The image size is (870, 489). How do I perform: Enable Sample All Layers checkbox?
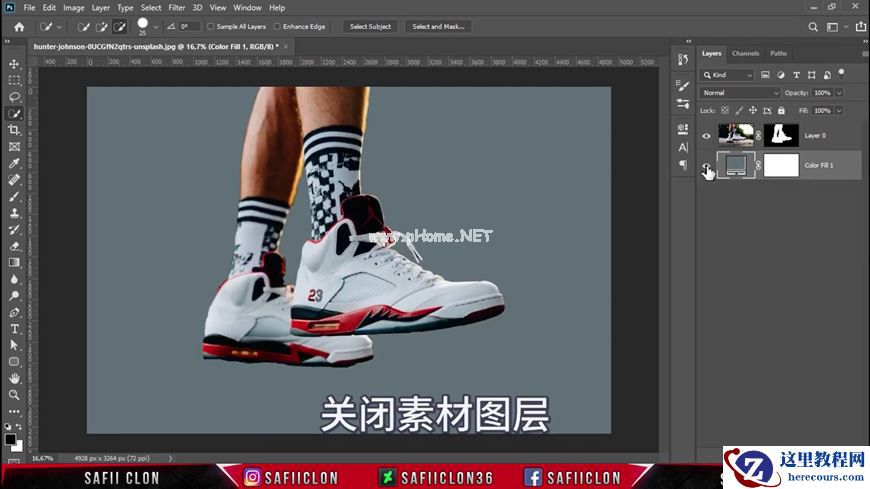click(210, 27)
